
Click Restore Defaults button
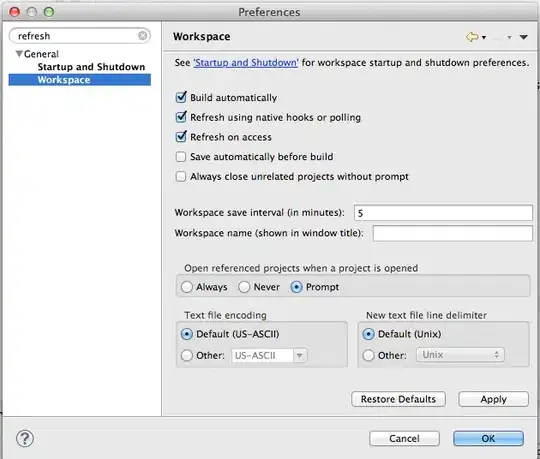pos(398,399)
